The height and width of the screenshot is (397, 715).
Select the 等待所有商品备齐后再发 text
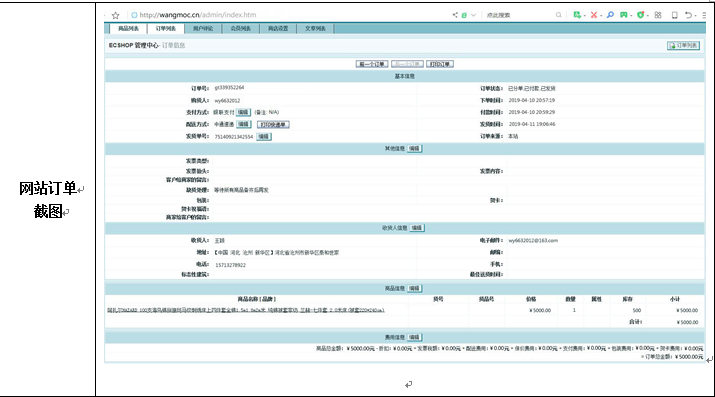coord(241,190)
